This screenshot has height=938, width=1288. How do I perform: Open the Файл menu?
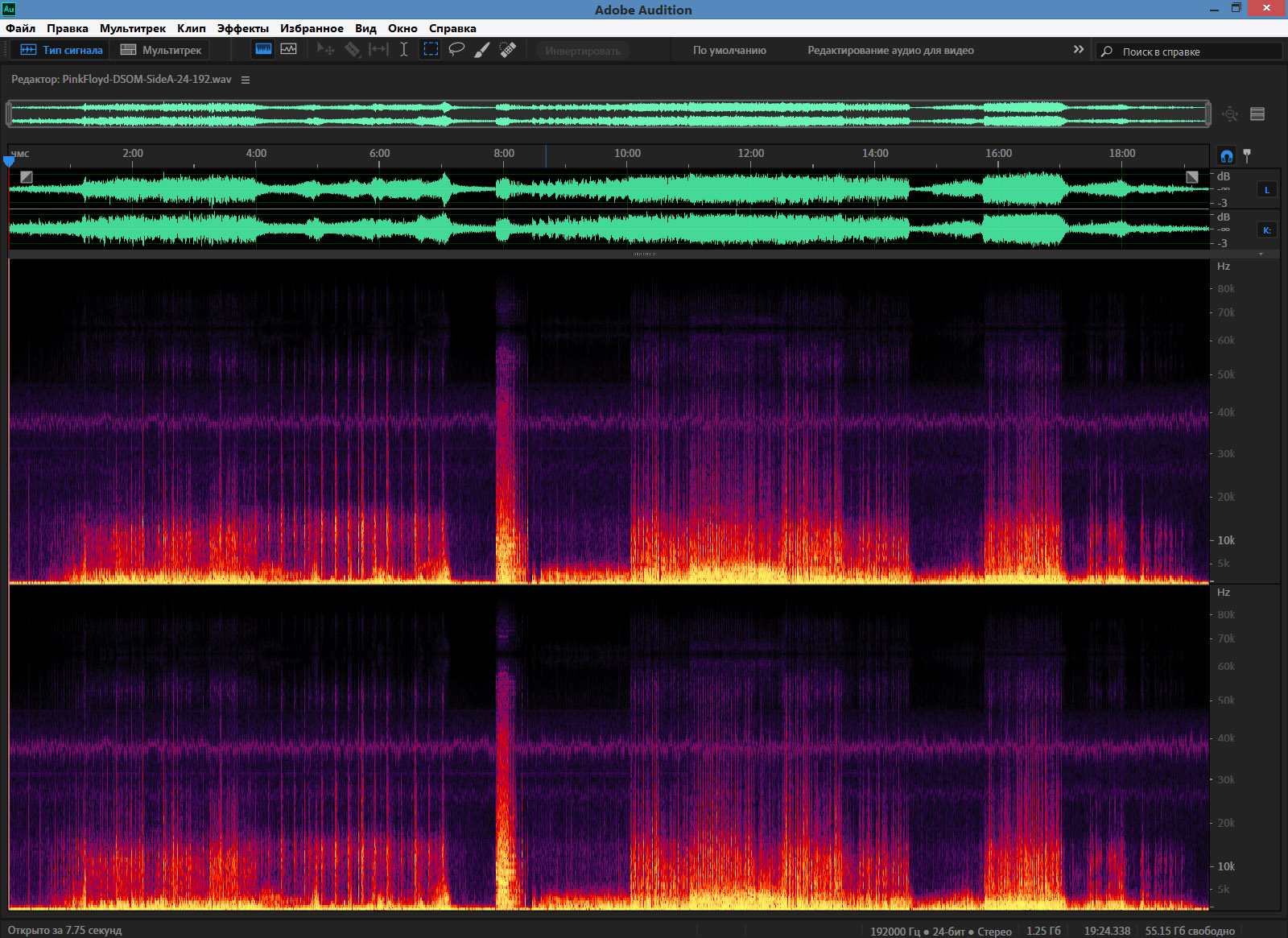[x=20, y=28]
